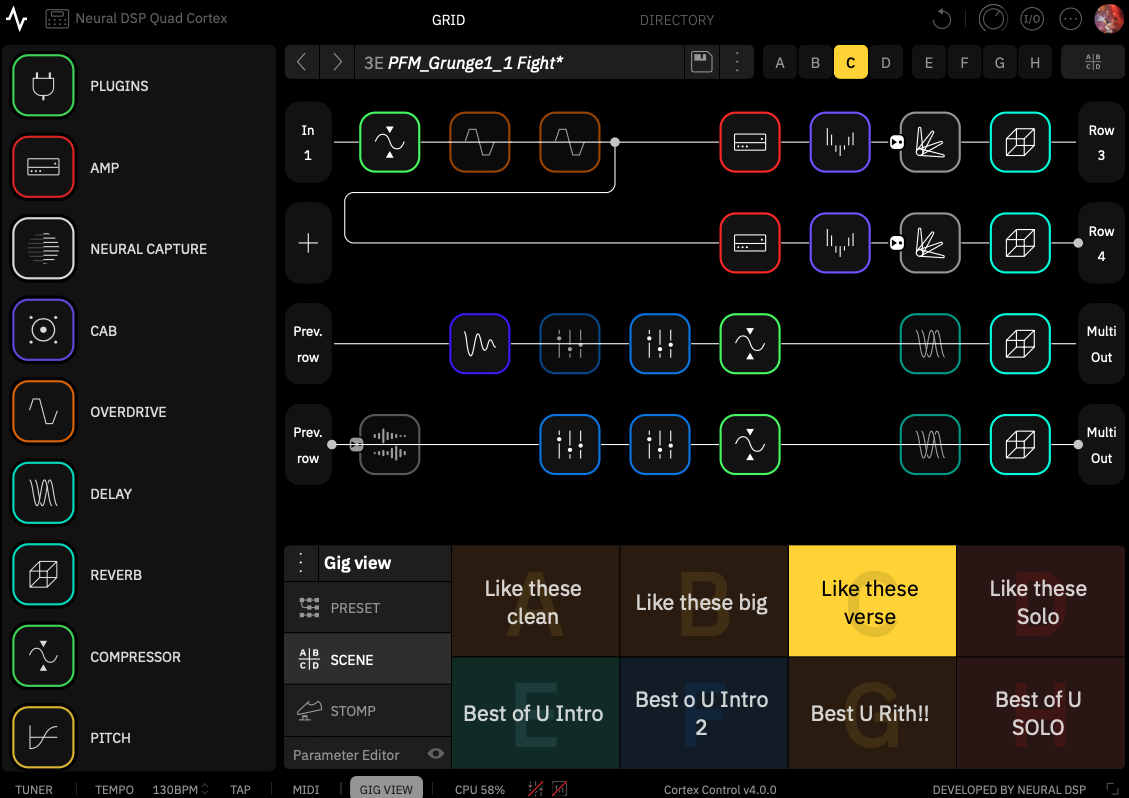The image size is (1129, 798).
Task: Open the TUNER
Action: (34, 789)
